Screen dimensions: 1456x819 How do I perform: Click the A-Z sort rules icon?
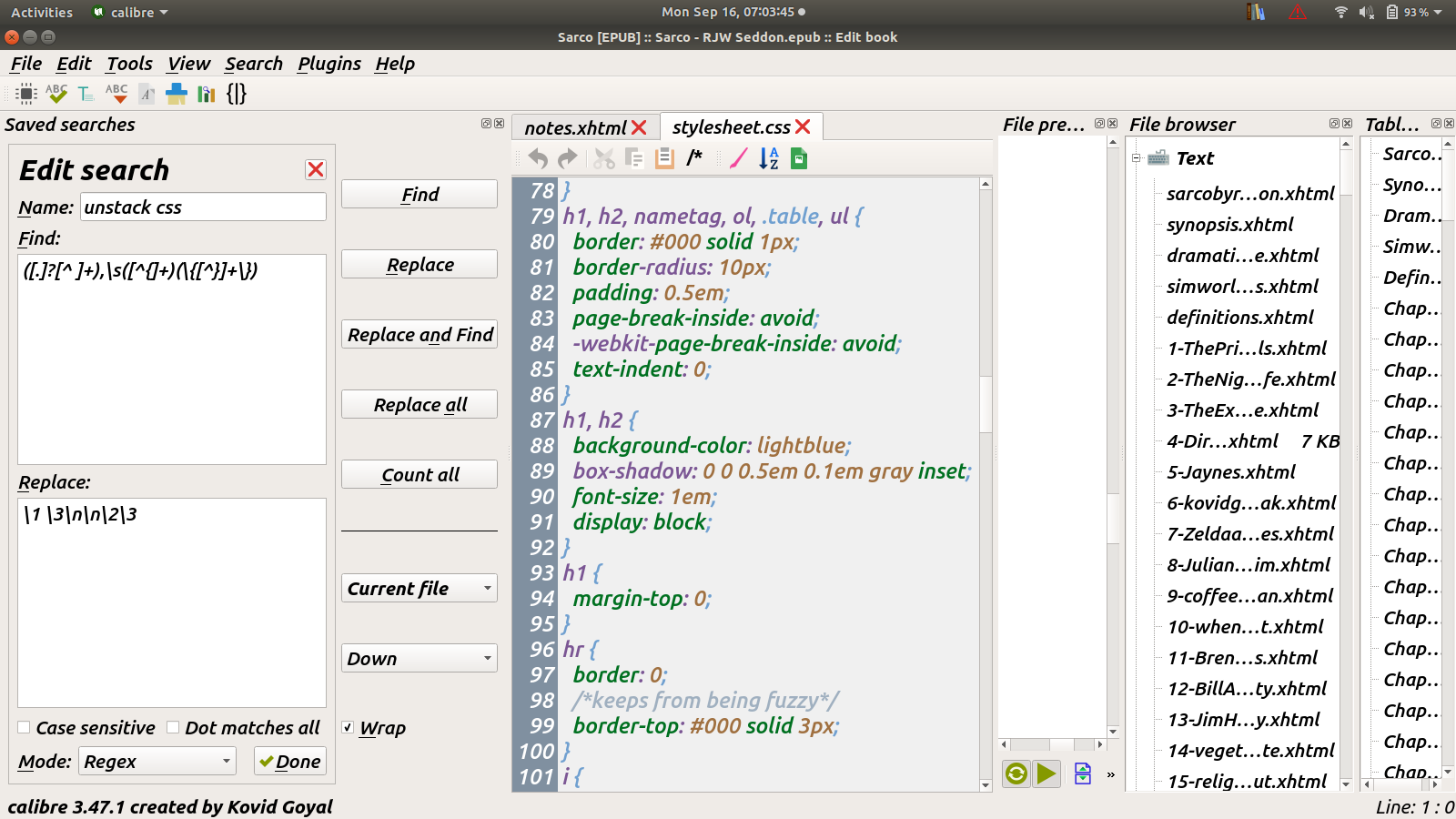tap(769, 158)
